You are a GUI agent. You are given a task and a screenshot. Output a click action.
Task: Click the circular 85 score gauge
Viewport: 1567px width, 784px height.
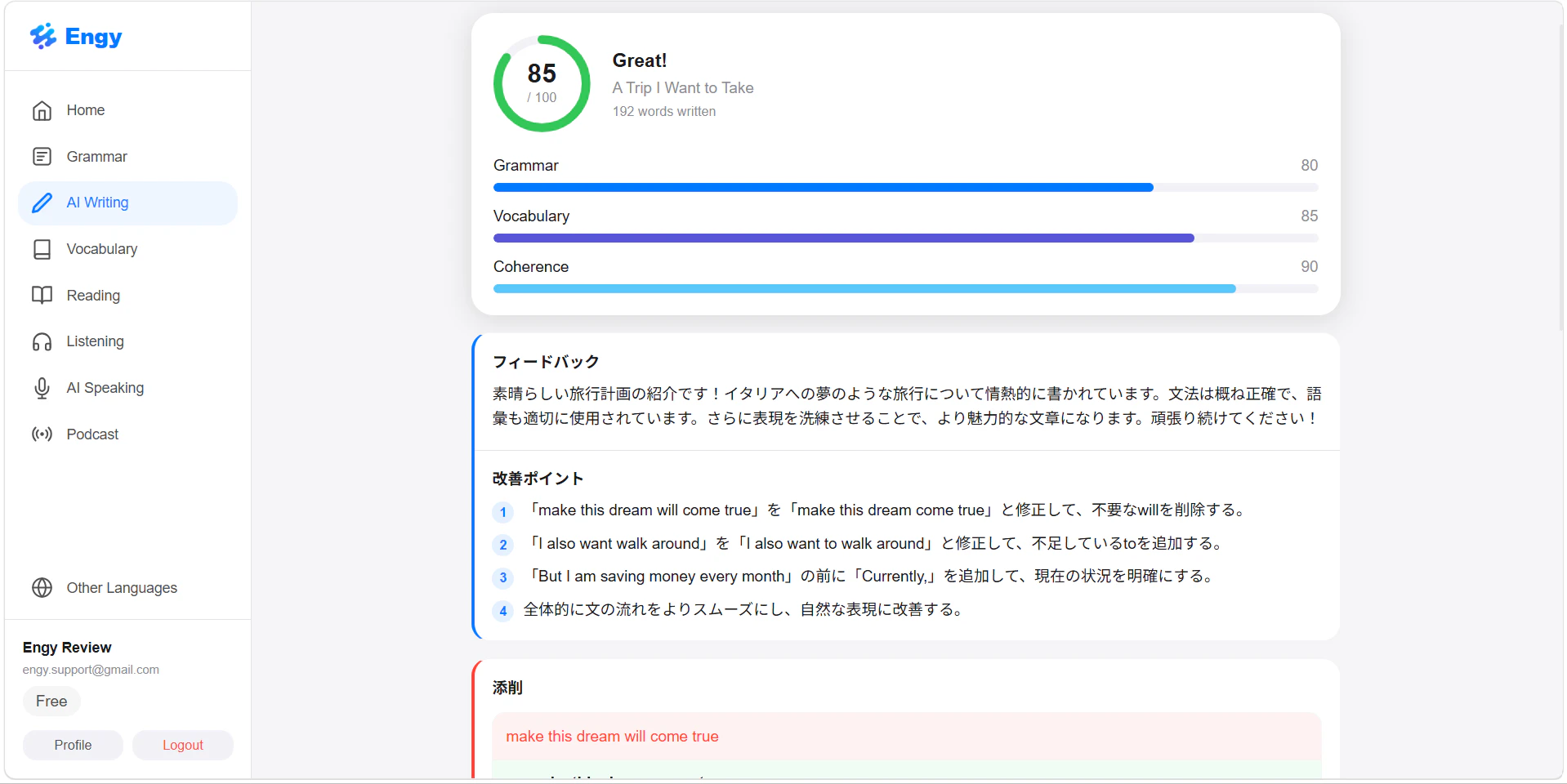[542, 83]
